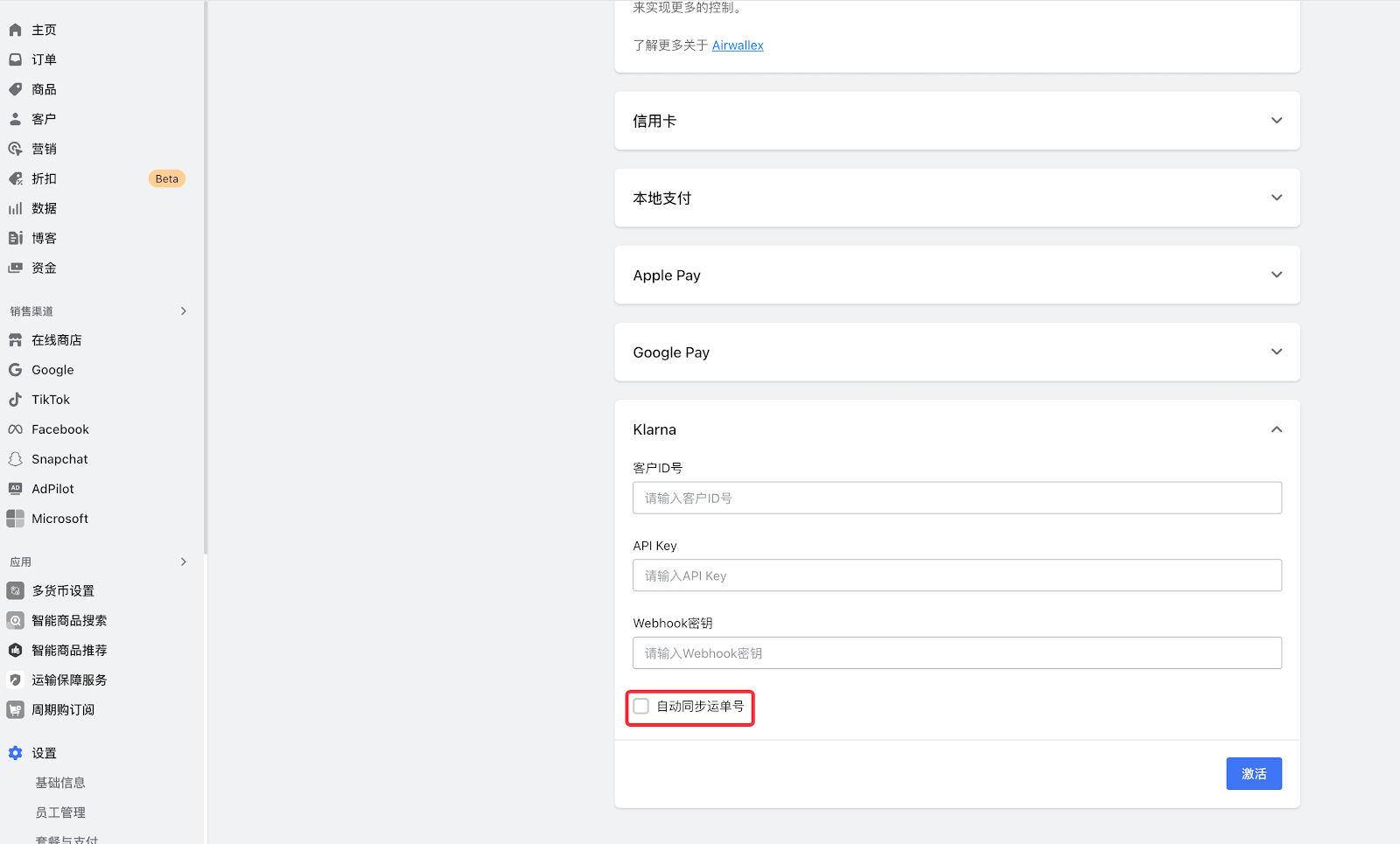The image size is (1400, 844).
Task: Click the Facebook meta icon
Action: coord(15,429)
